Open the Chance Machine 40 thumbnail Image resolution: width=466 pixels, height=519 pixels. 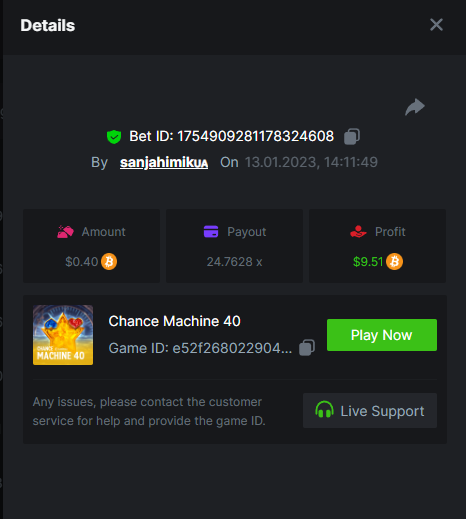[63, 335]
